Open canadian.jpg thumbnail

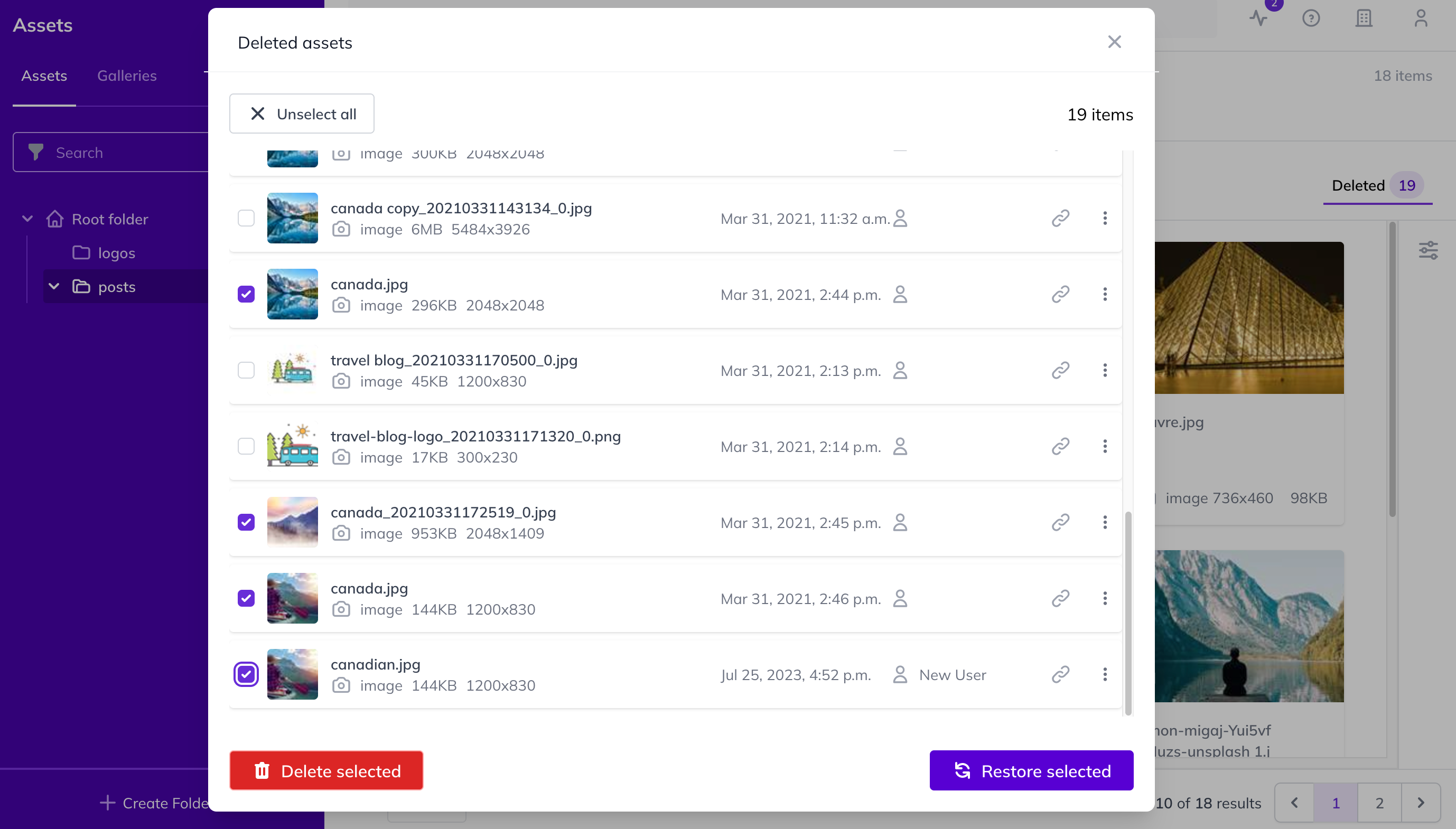(x=292, y=674)
